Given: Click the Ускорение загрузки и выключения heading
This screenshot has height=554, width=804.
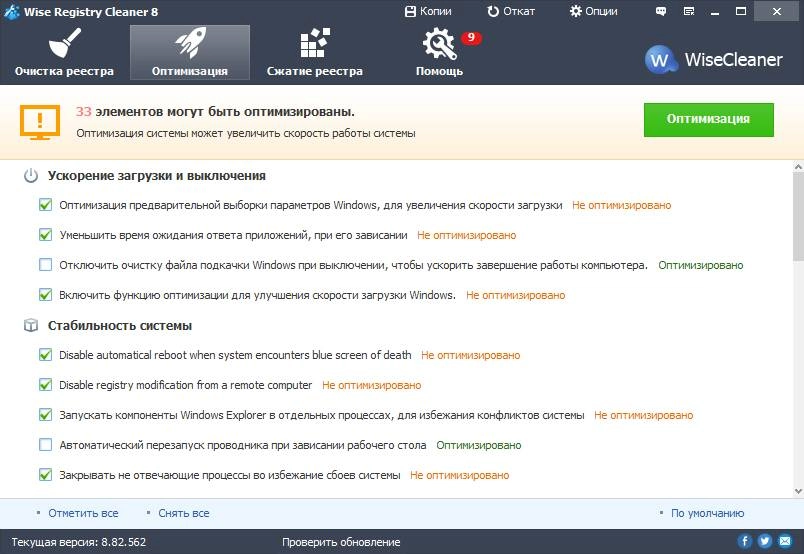Looking at the screenshot, I should [157, 176].
